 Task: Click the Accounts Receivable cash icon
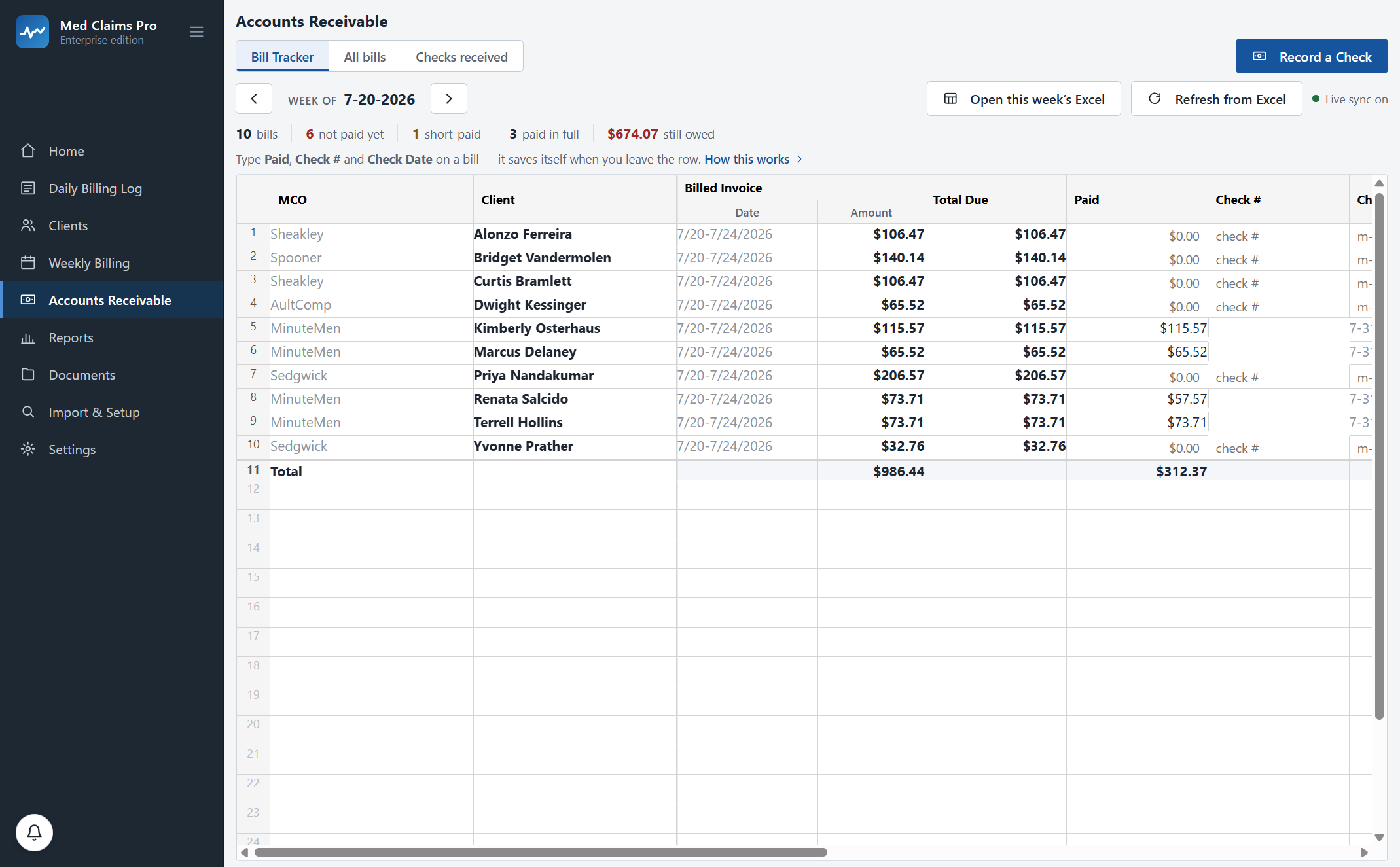(28, 300)
